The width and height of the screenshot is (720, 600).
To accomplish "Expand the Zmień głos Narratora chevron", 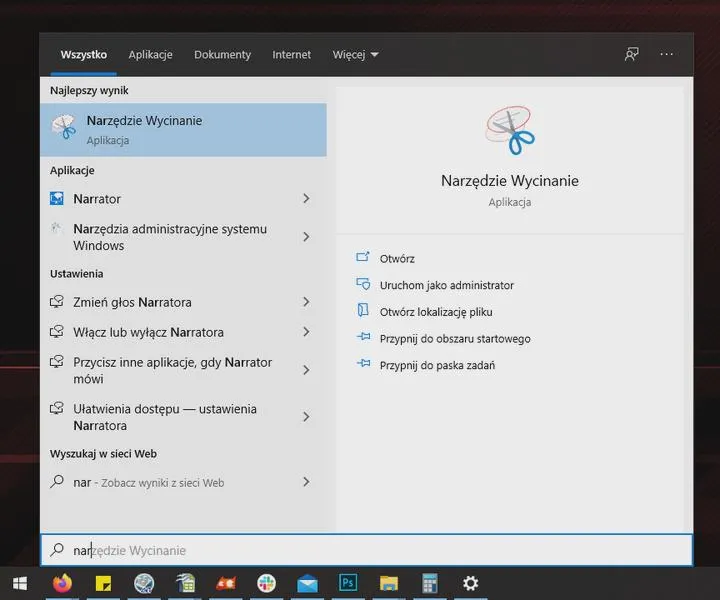I will (306, 302).
